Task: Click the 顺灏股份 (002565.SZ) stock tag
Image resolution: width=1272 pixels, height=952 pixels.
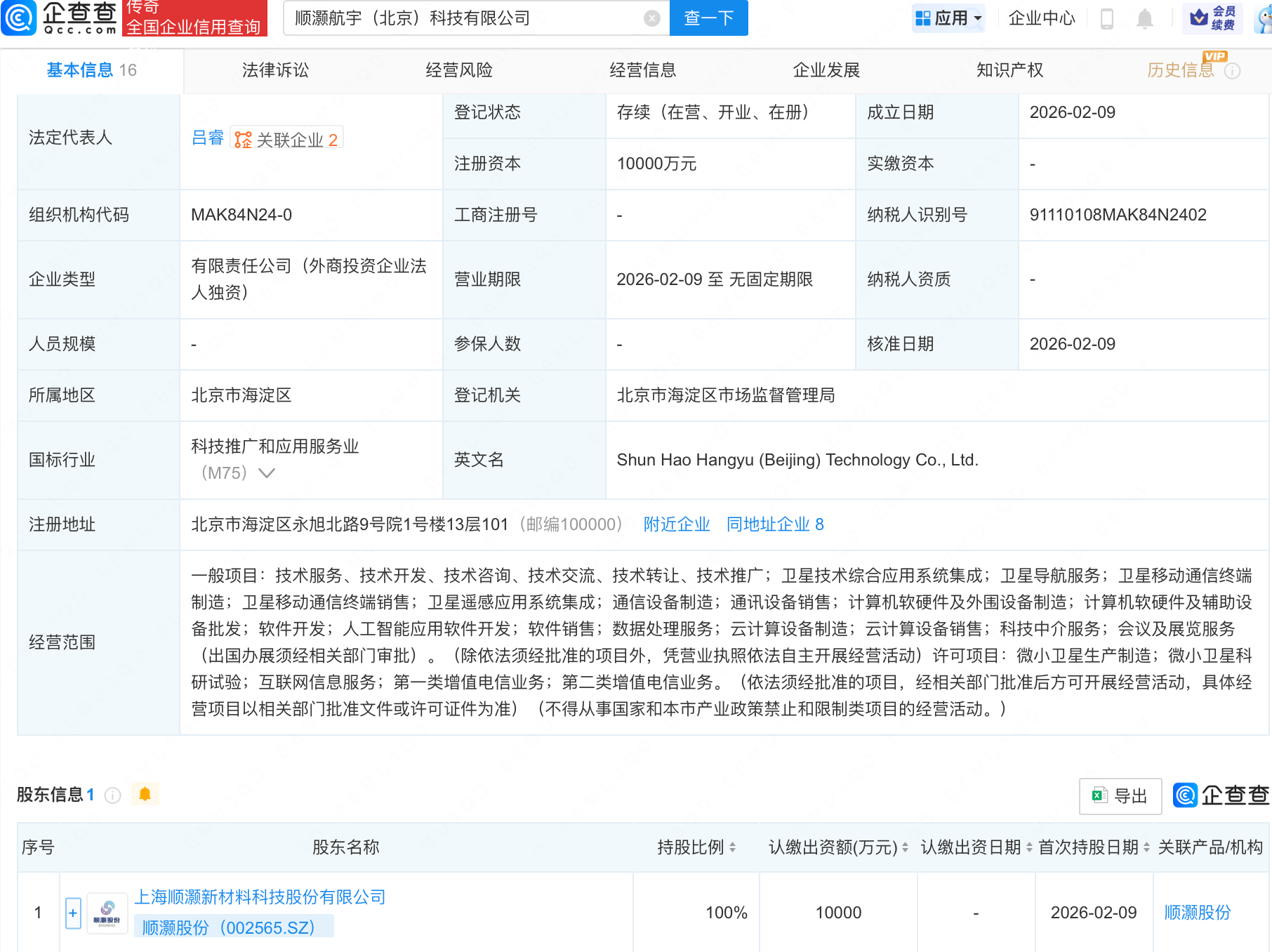Action: (x=234, y=927)
